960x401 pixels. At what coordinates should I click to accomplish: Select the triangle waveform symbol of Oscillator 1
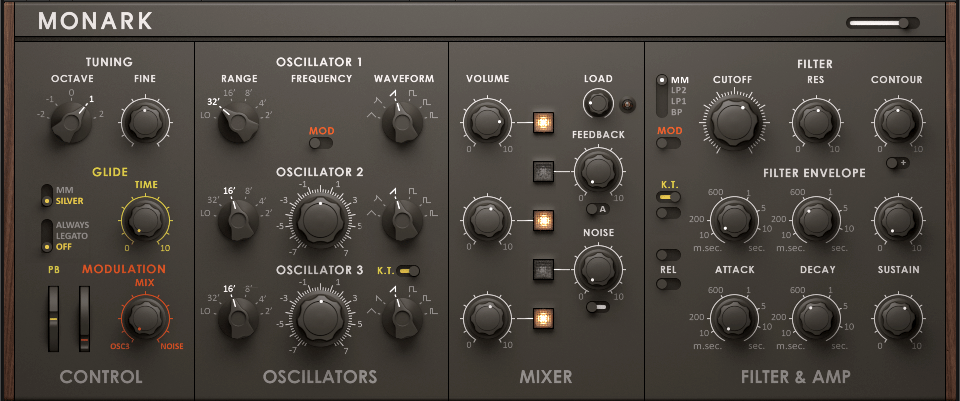(x=373, y=114)
